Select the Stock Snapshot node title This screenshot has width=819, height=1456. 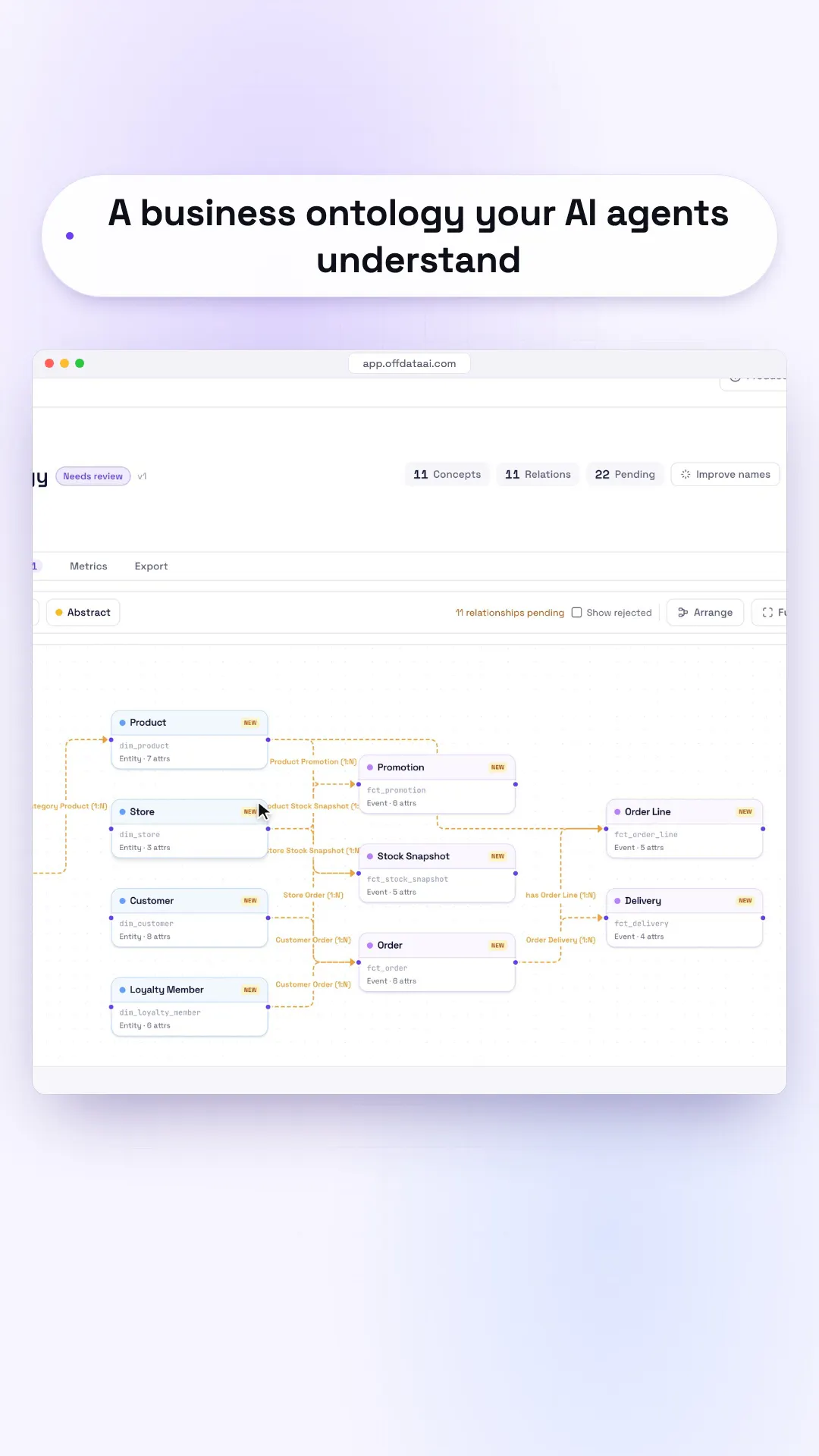(x=413, y=856)
